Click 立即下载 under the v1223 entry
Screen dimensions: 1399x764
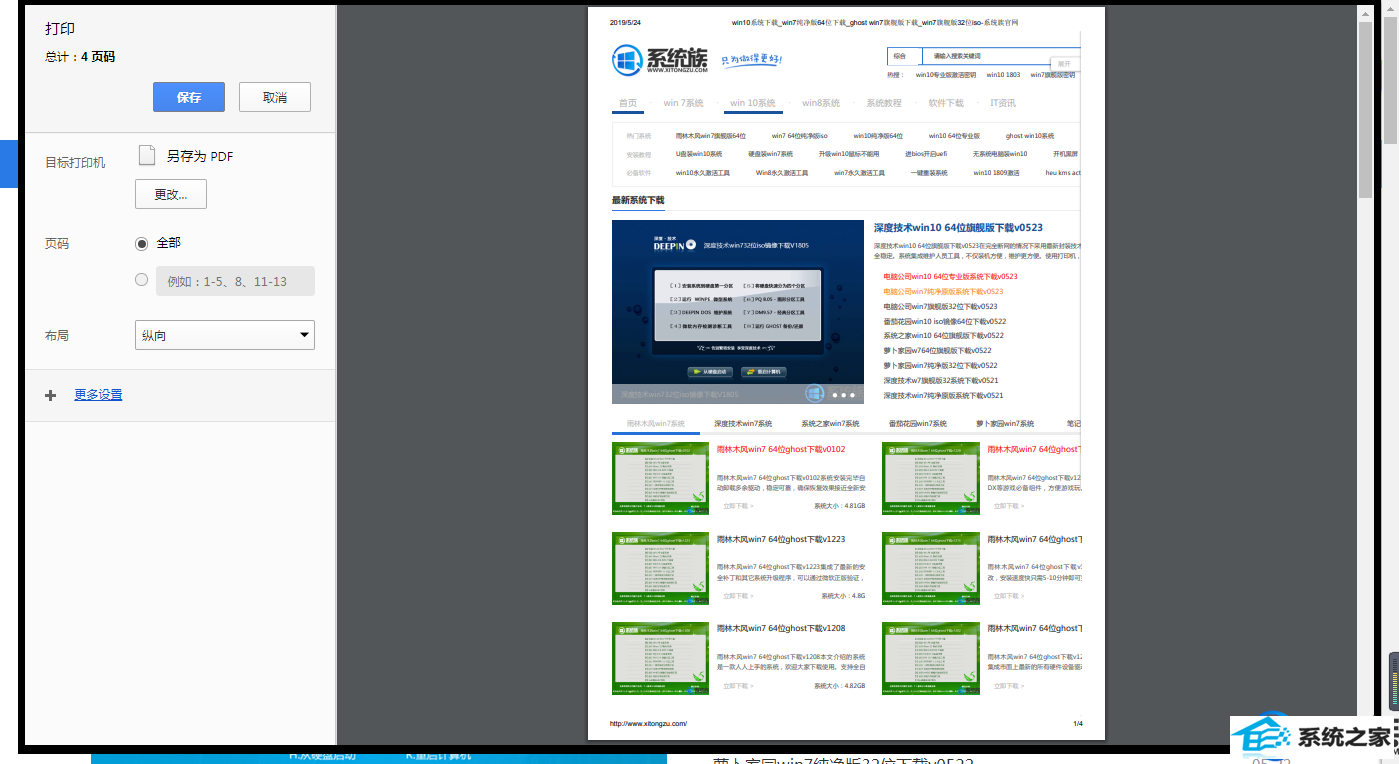(738, 595)
